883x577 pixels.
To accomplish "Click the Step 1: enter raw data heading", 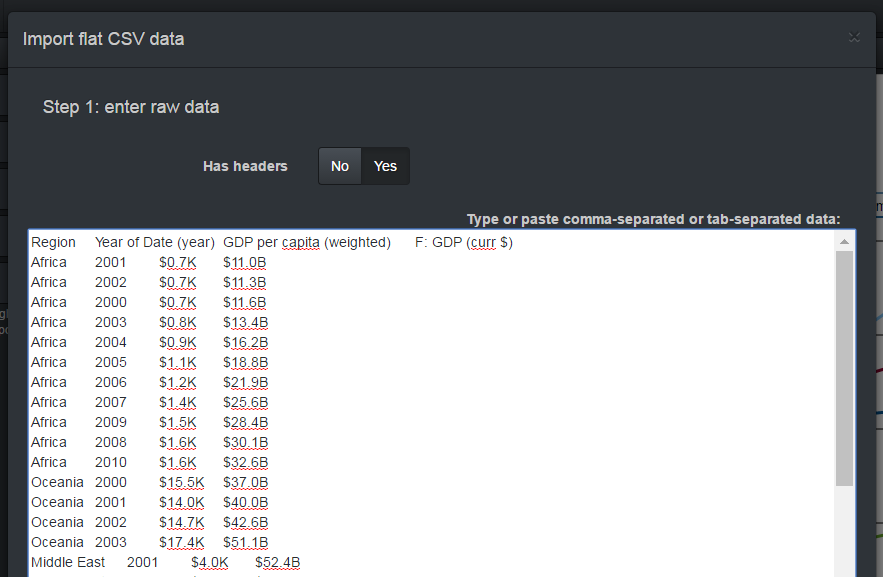I will point(131,107).
